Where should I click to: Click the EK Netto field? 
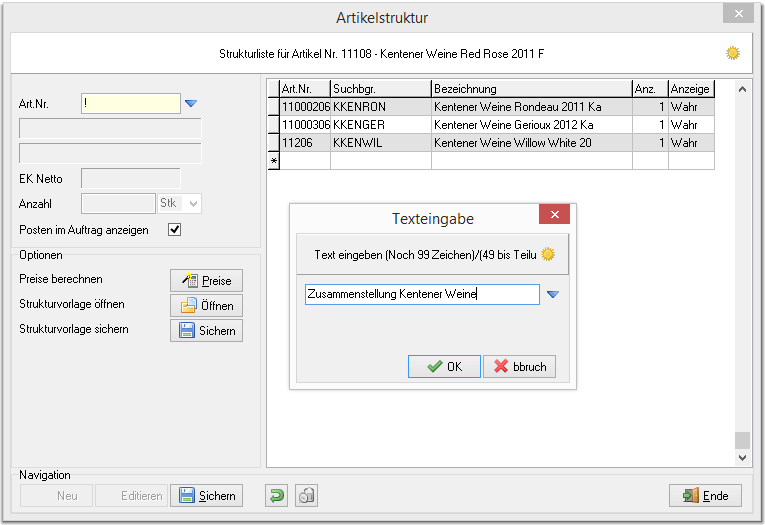click(131, 179)
